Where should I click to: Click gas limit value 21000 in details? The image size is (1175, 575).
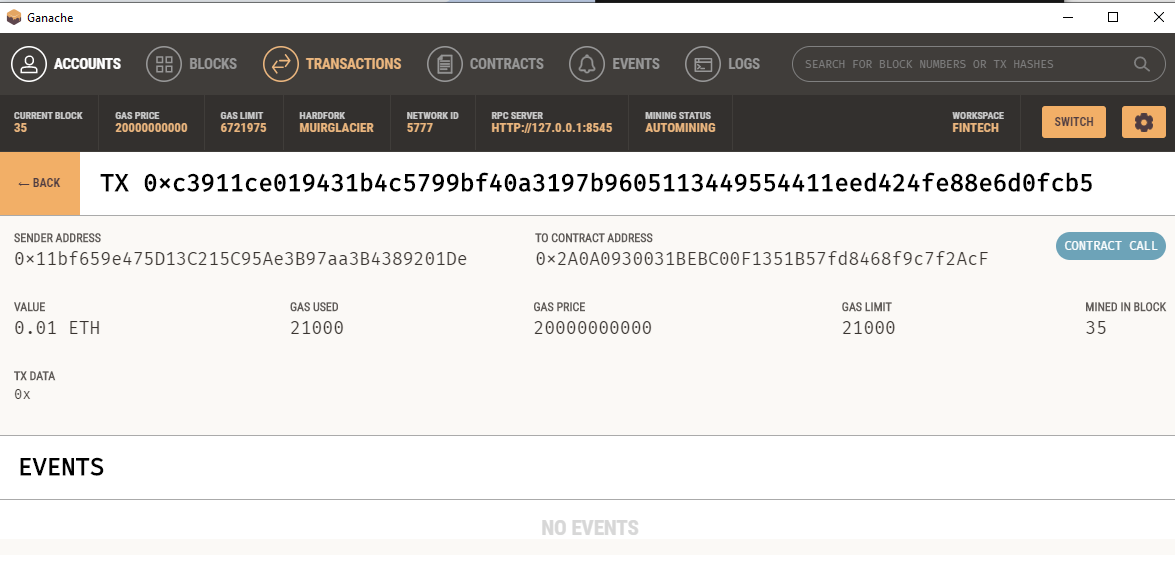point(869,328)
